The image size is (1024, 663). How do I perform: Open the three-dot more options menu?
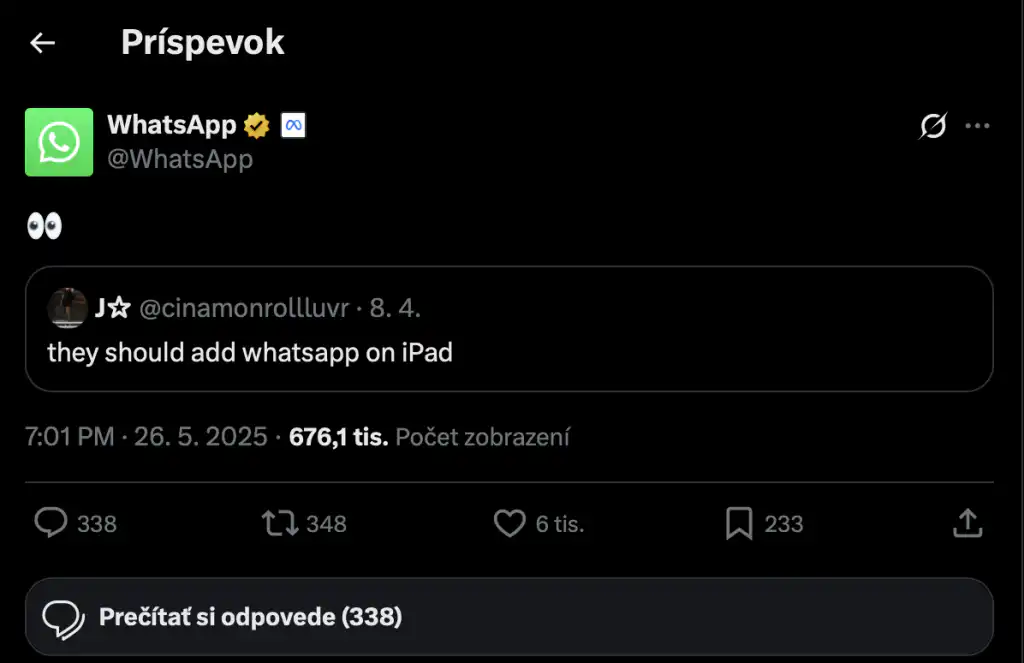(x=977, y=127)
